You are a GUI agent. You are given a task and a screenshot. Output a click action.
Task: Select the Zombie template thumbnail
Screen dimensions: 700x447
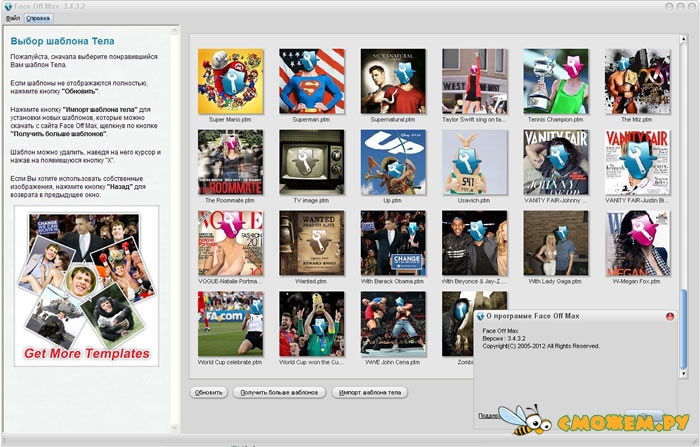(458, 324)
